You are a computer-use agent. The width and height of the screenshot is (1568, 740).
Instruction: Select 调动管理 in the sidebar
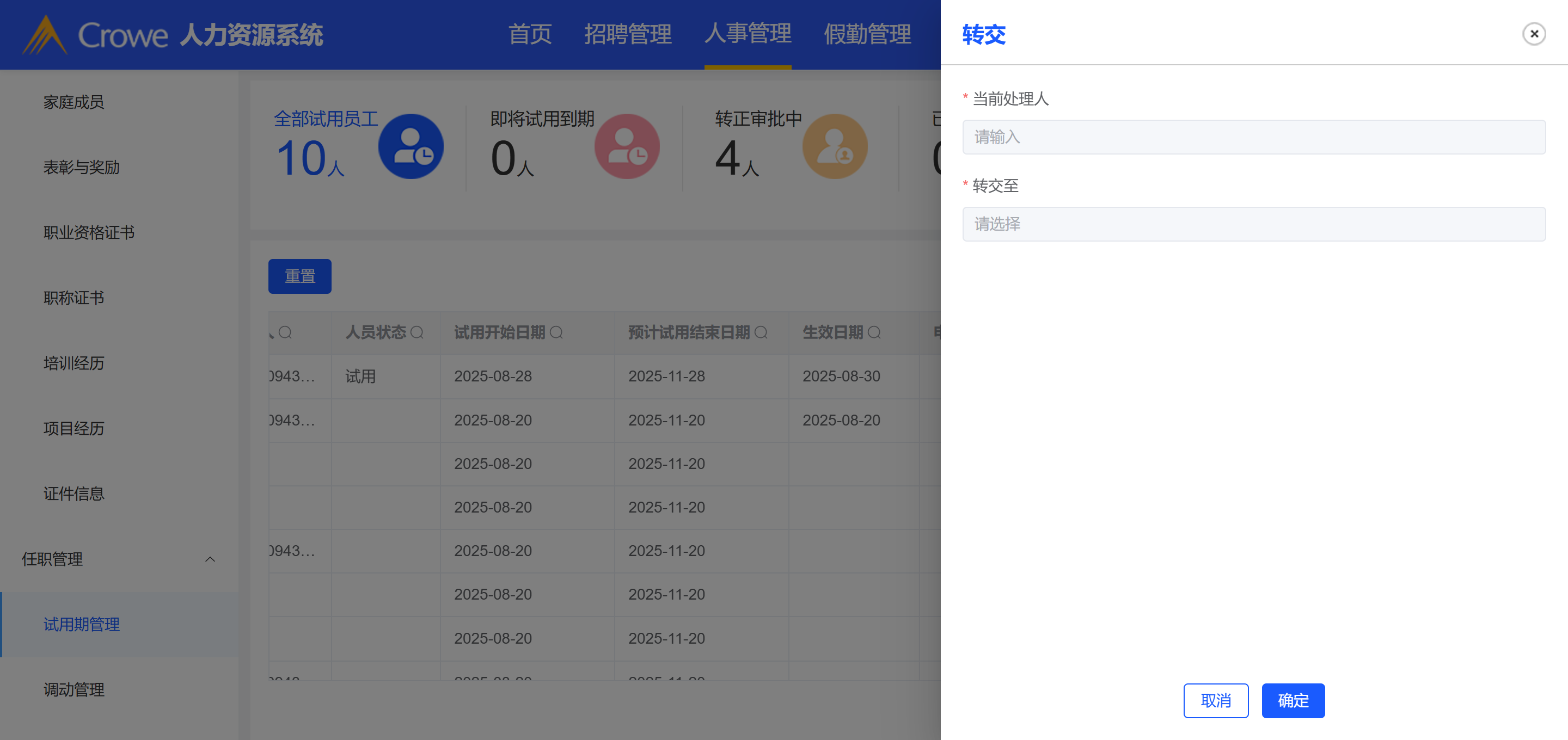pyautogui.click(x=73, y=689)
